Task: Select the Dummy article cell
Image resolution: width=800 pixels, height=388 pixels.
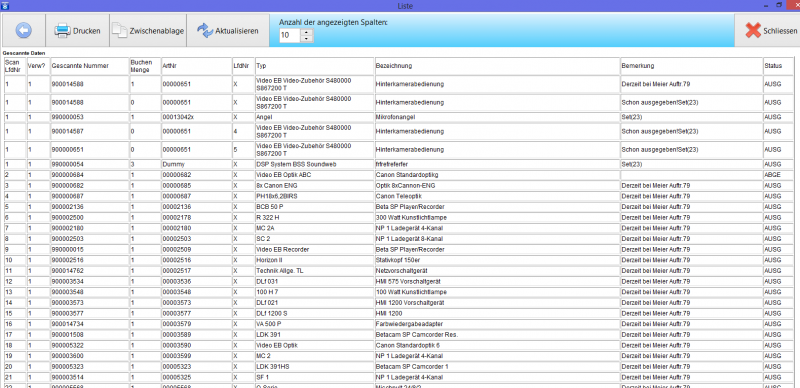Action: (196, 164)
